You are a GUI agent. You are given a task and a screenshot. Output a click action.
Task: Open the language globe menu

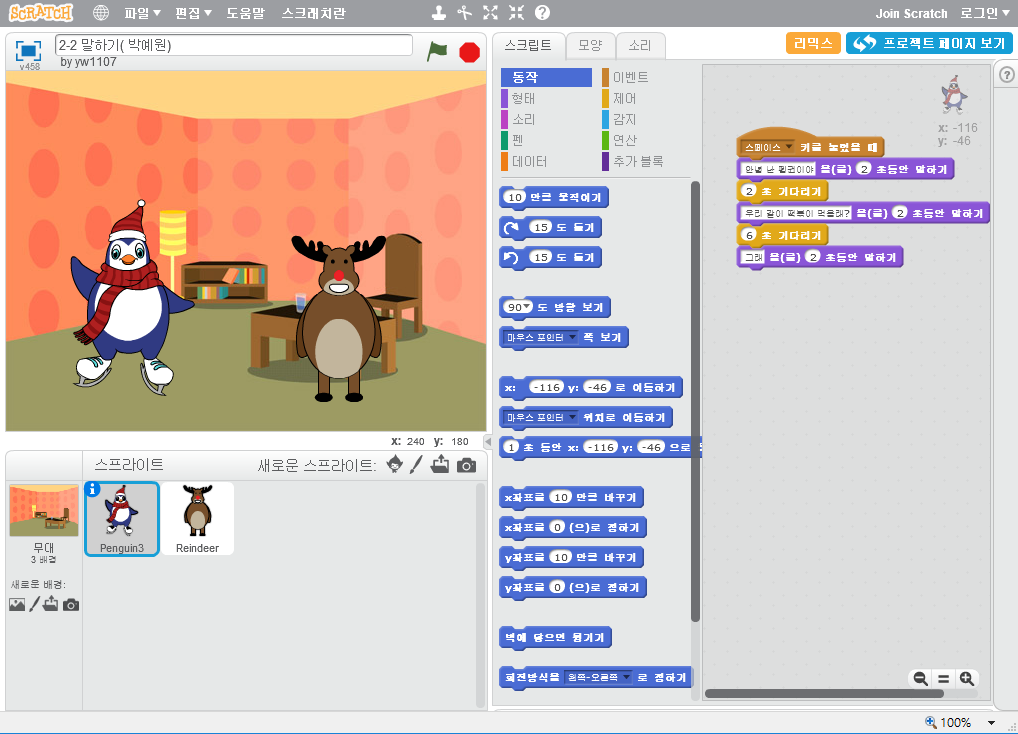point(101,13)
